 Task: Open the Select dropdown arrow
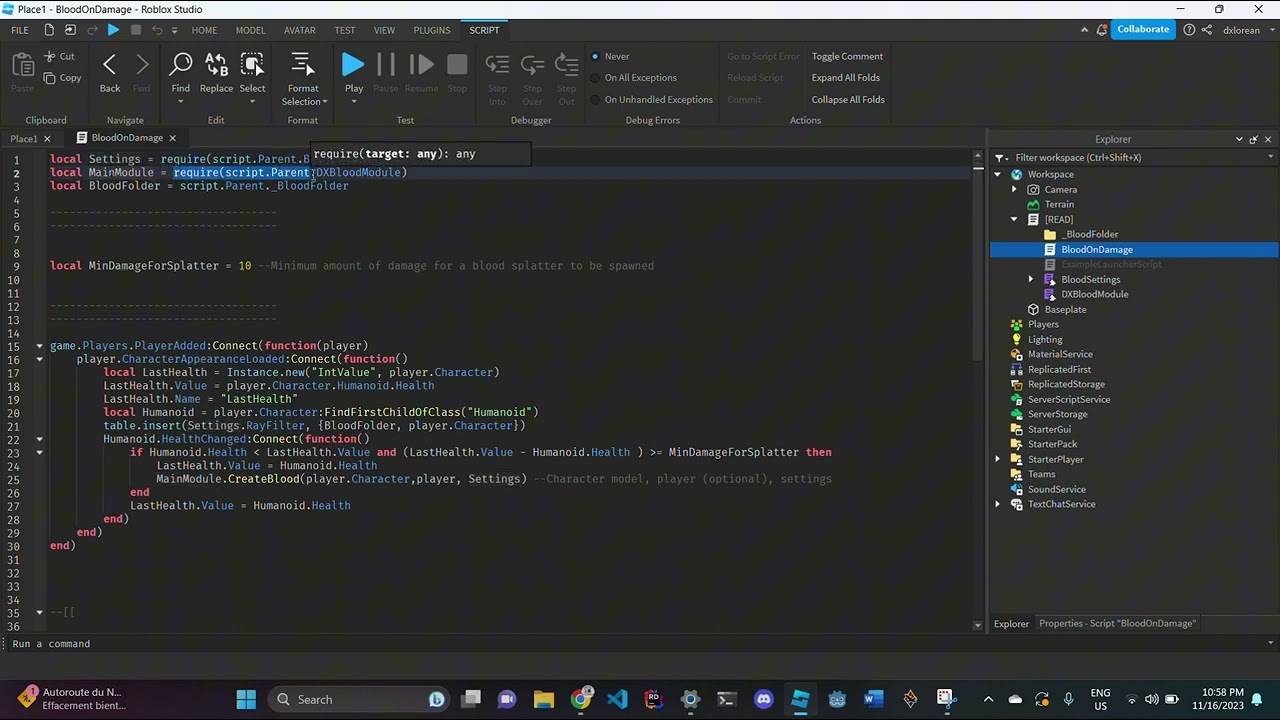[252, 102]
